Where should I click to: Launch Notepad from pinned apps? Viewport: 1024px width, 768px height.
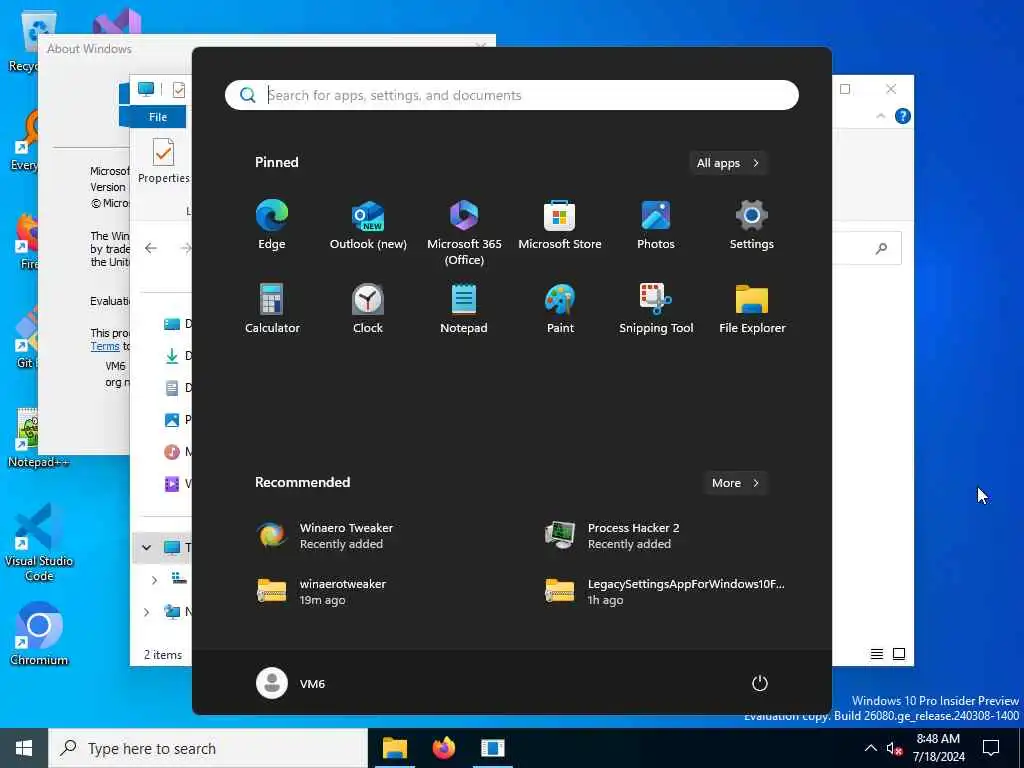pyautogui.click(x=464, y=309)
